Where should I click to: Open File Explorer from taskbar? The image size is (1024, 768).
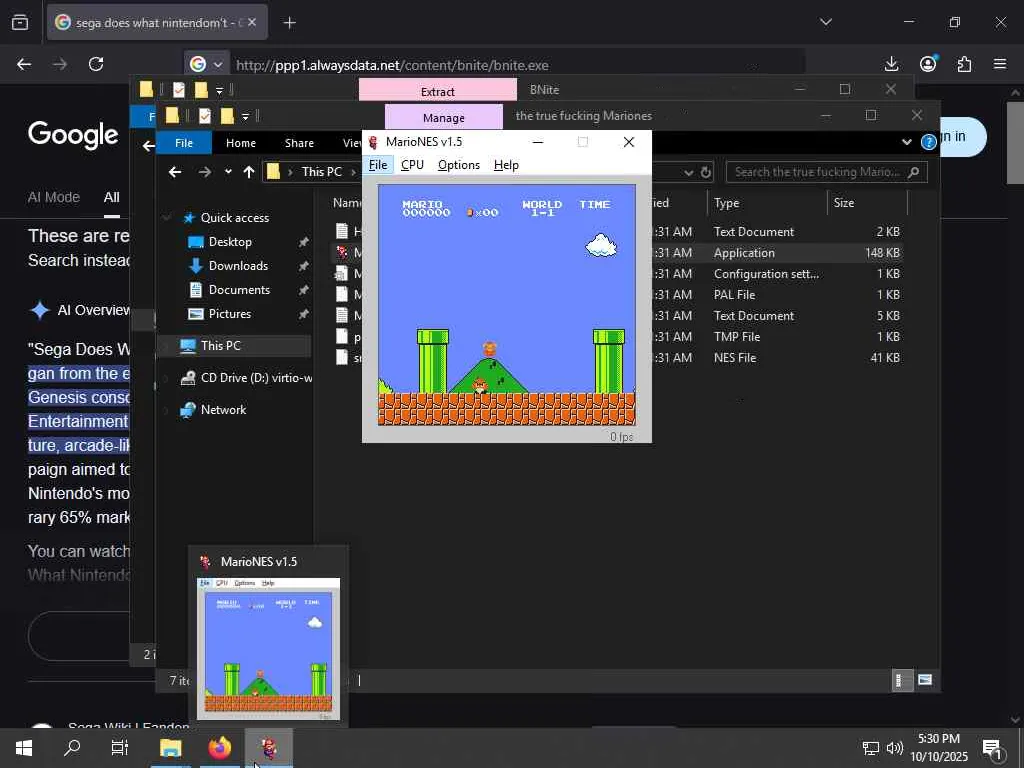[x=171, y=748]
